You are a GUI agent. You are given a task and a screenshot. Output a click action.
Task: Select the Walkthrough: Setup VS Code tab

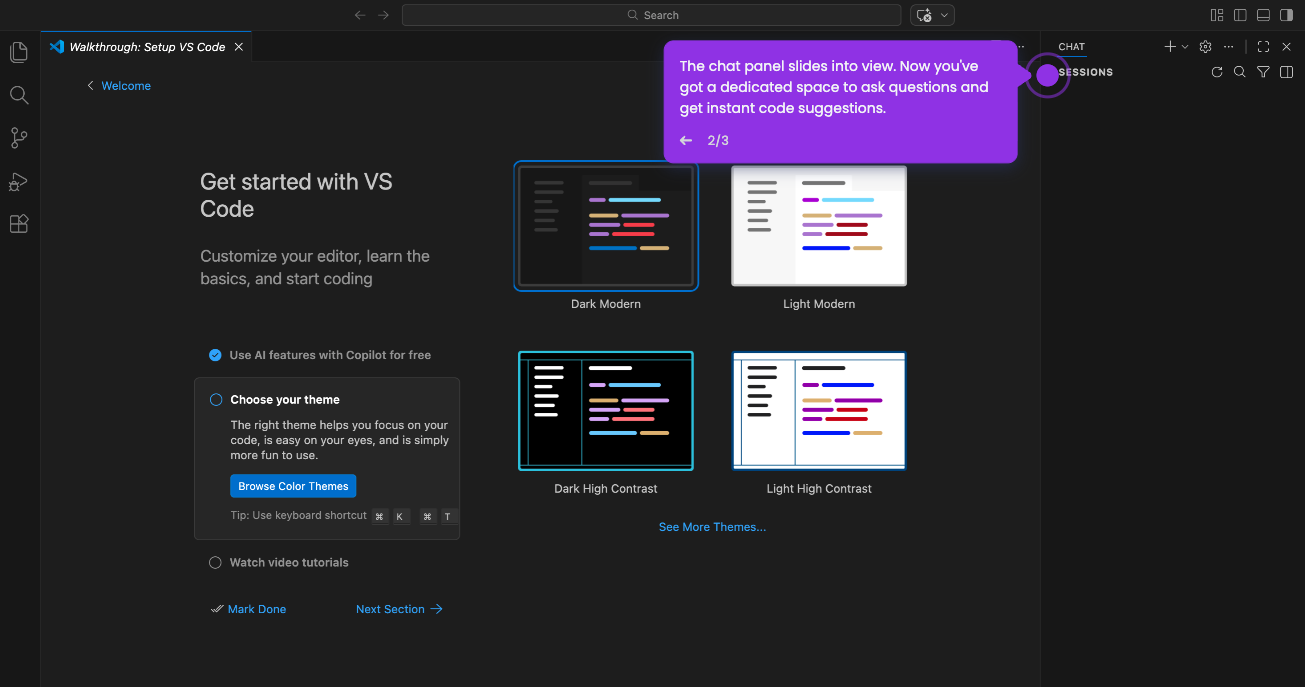[146, 47]
